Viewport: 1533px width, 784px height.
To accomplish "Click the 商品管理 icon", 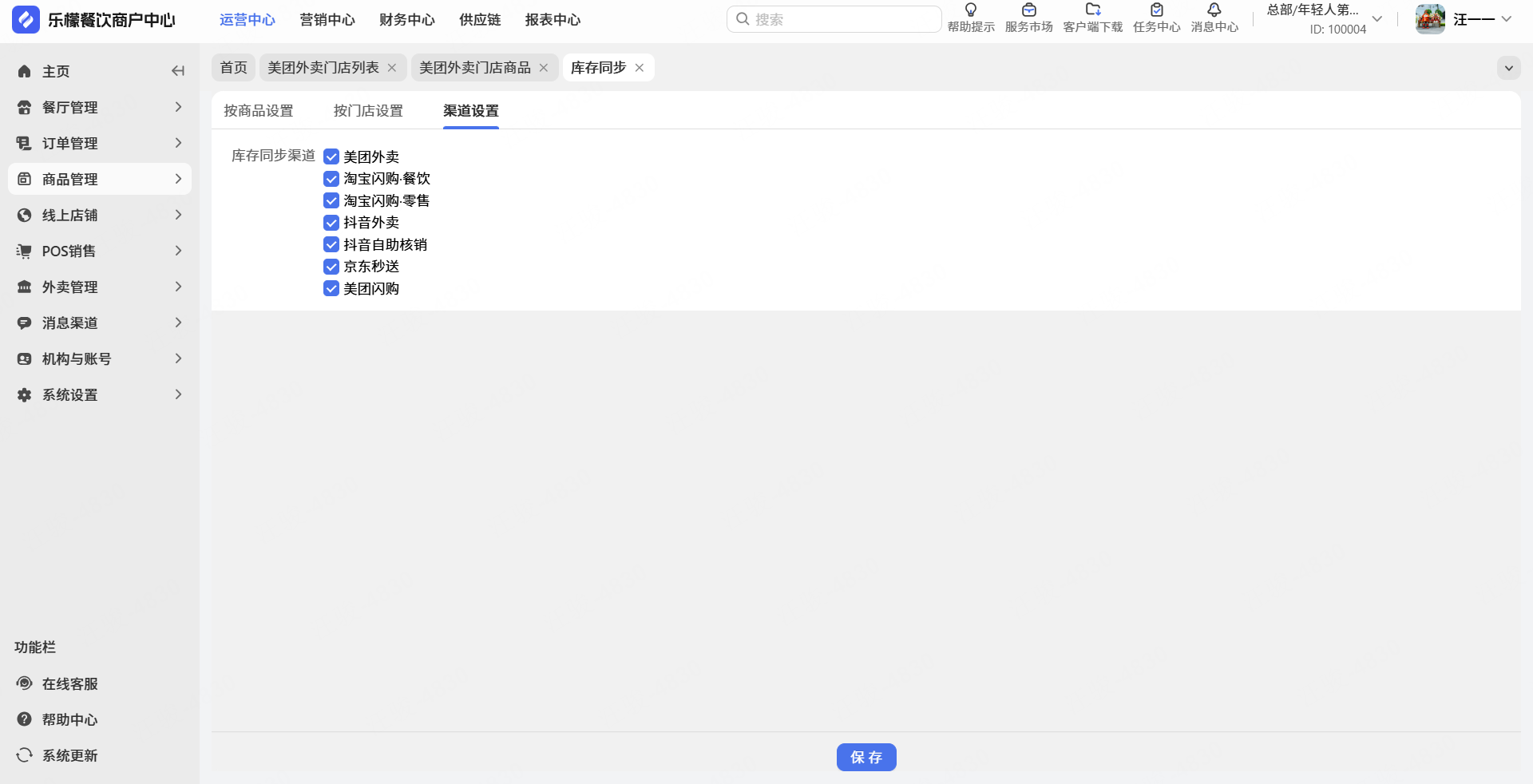I will (25, 179).
